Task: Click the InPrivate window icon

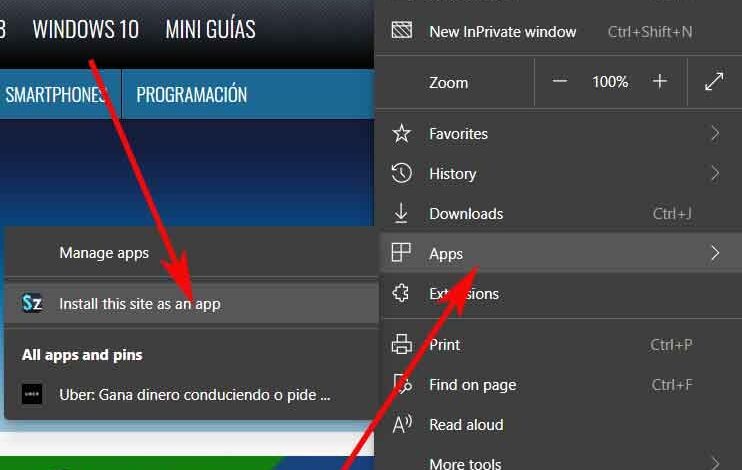Action: click(402, 31)
